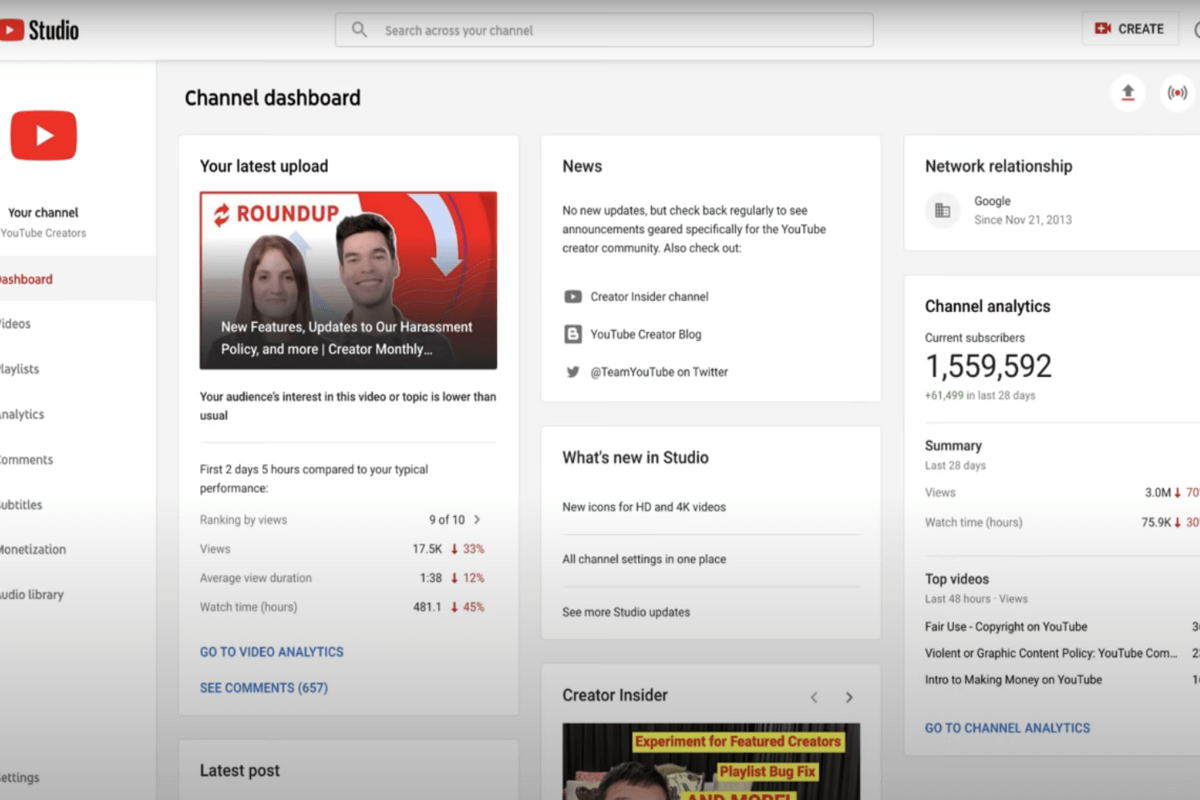Screen dimensions: 1200x800
Task: Click the search magnifier icon
Action: click(359, 30)
